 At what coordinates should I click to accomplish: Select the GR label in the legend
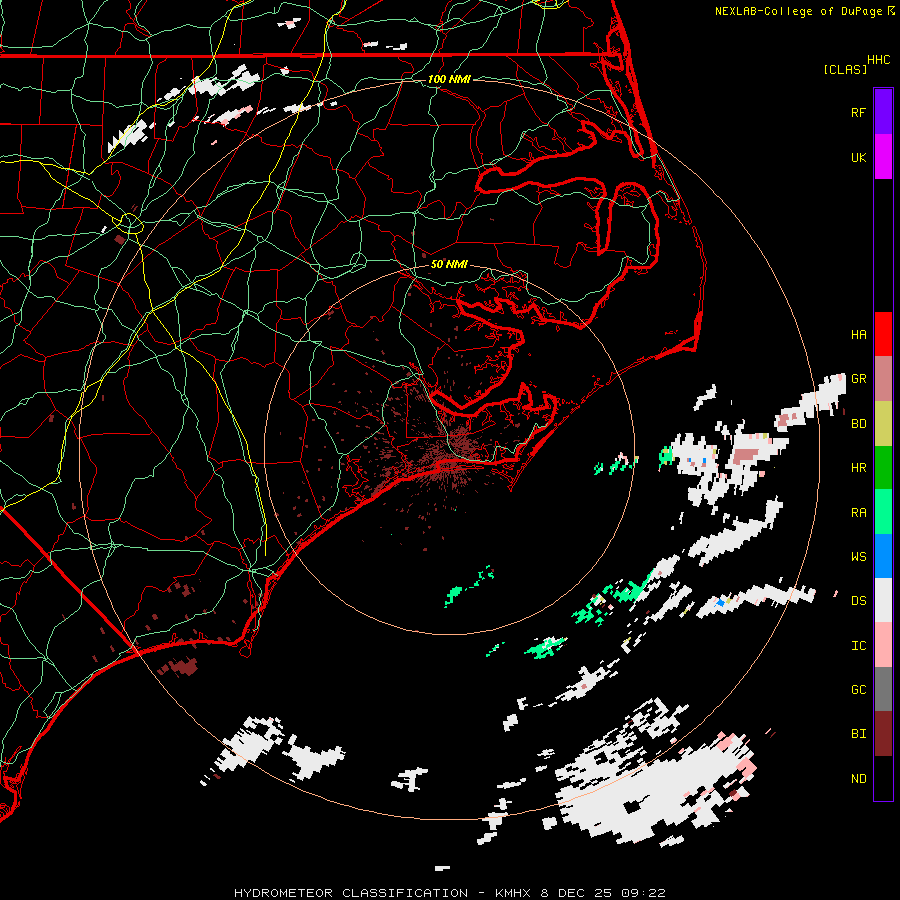(x=858, y=379)
